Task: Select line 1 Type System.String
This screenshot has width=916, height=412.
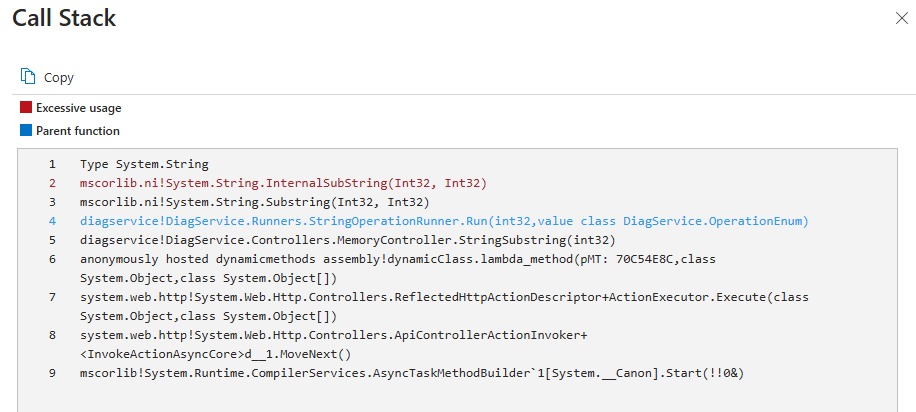Action: [x=144, y=164]
